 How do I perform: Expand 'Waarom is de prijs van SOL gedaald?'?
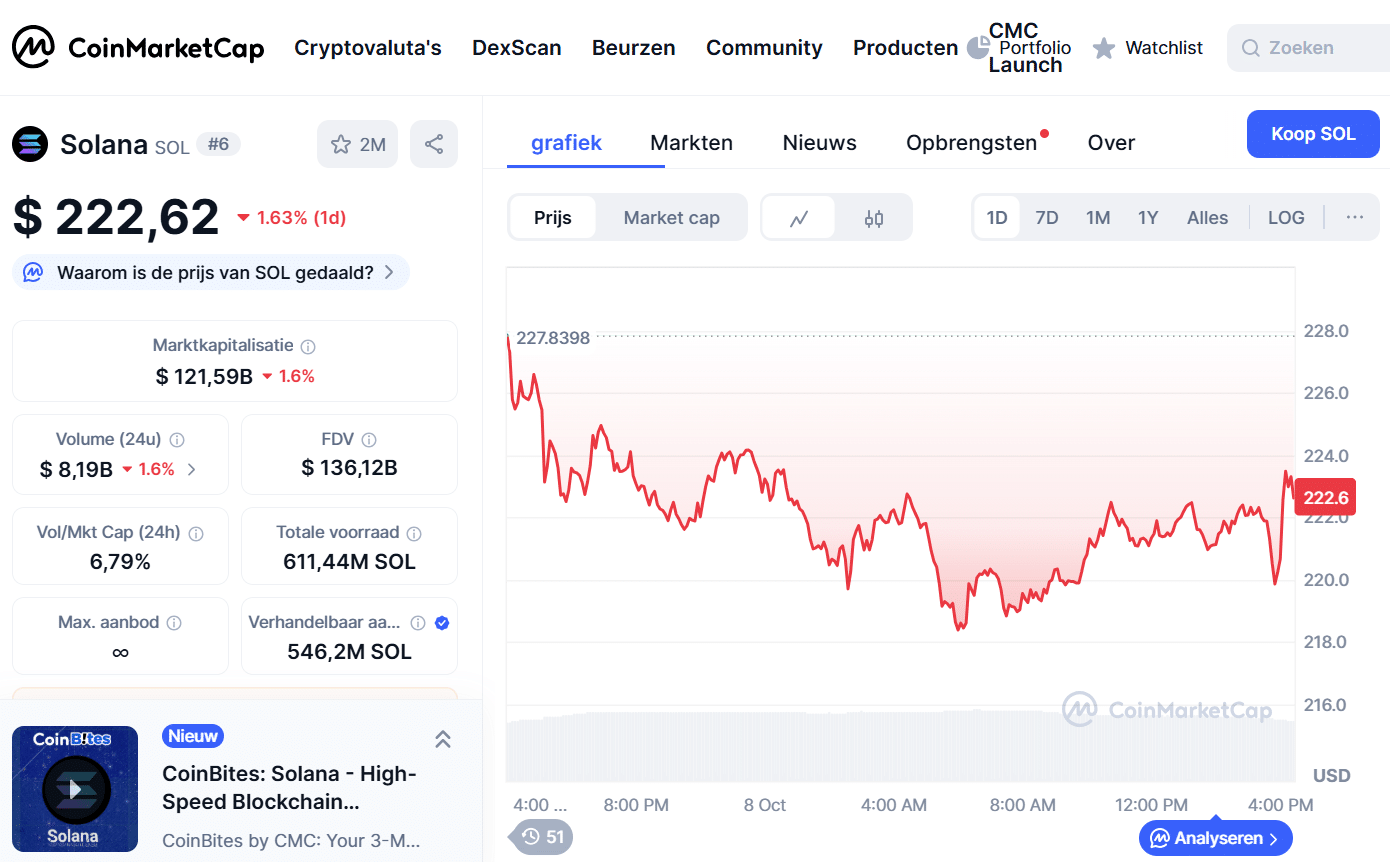211,272
